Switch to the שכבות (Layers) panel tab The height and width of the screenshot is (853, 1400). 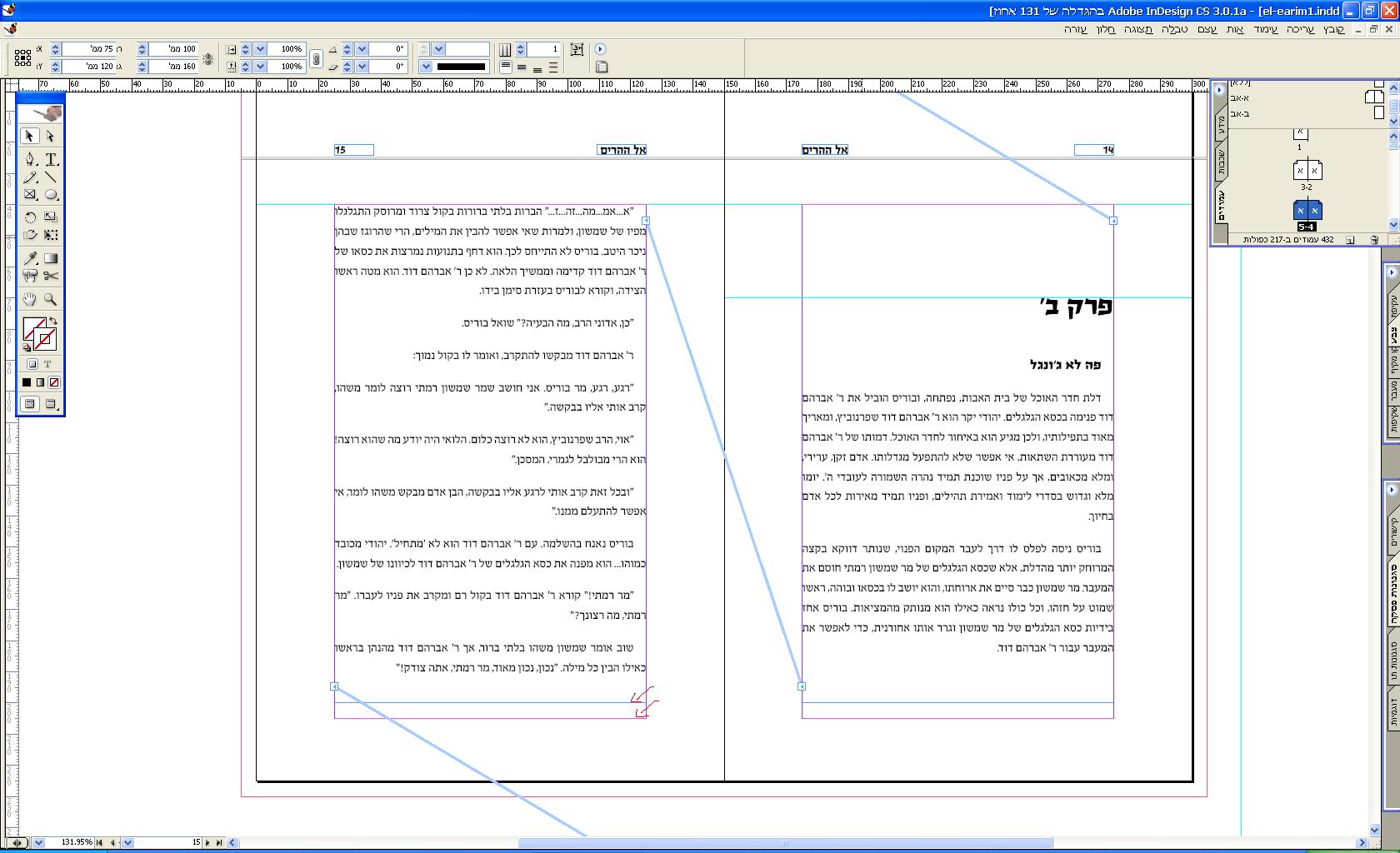pos(1221,161)
